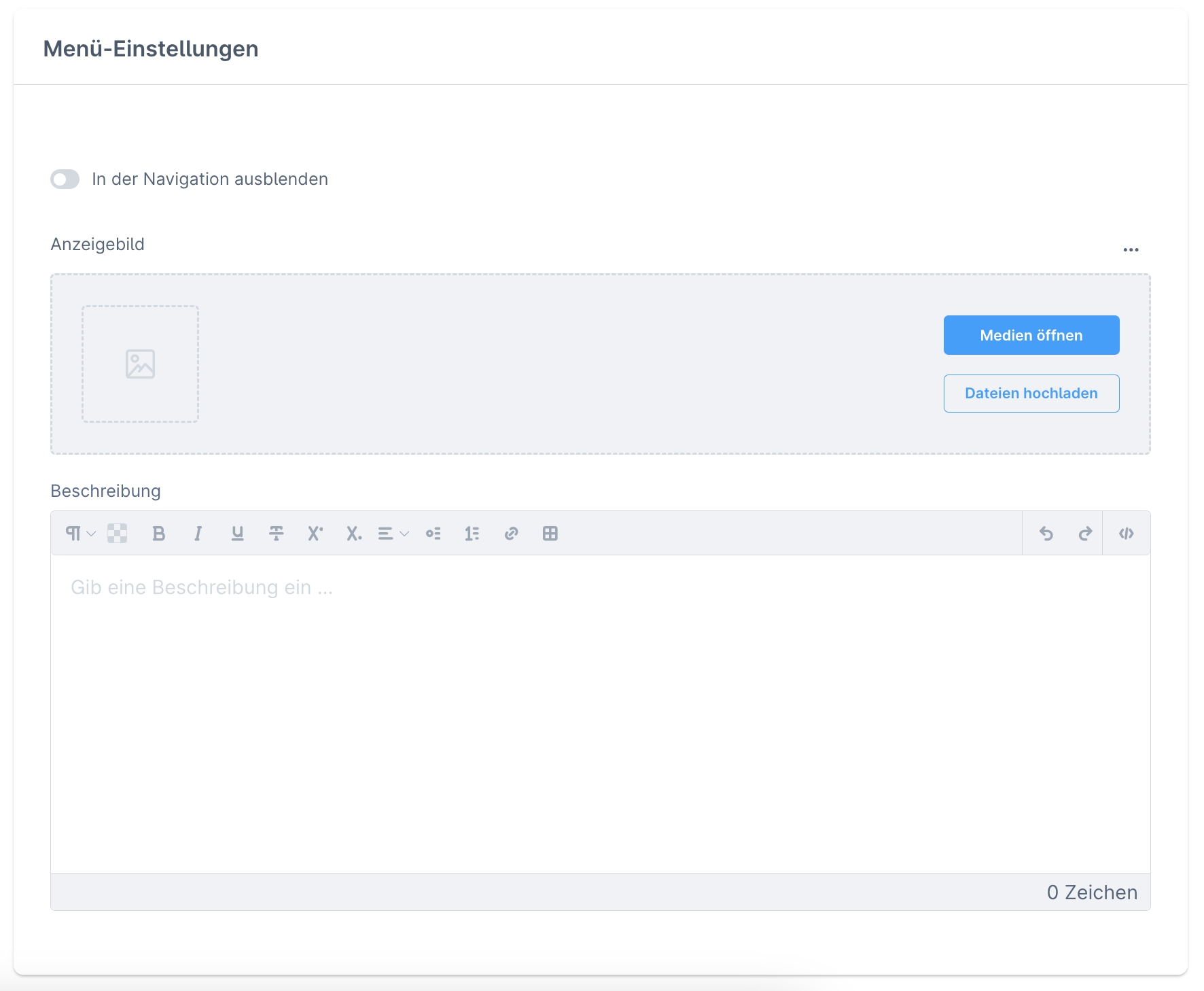Insert a table in the description
The height and width of the screenshot is (991, 1204).
pos(550,534)
